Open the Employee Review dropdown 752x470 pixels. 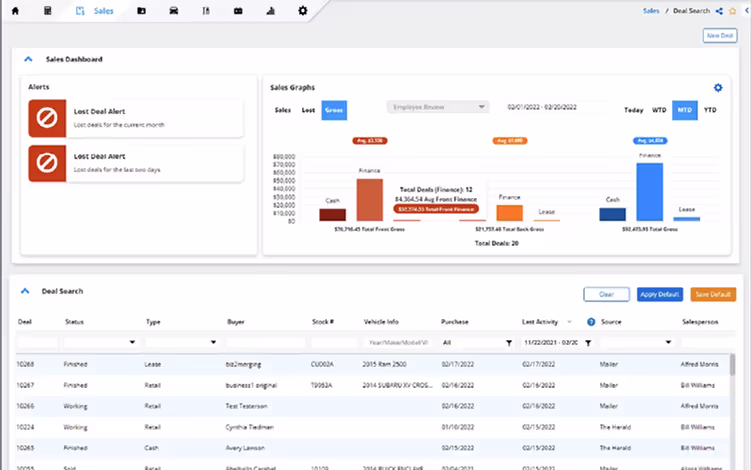click(437, 107)
